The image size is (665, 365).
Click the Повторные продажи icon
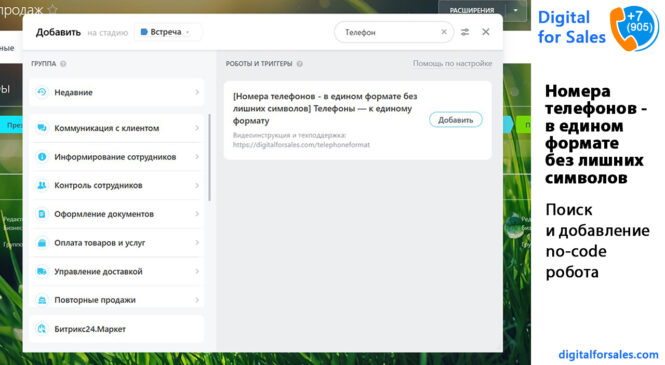pos(42,300)
